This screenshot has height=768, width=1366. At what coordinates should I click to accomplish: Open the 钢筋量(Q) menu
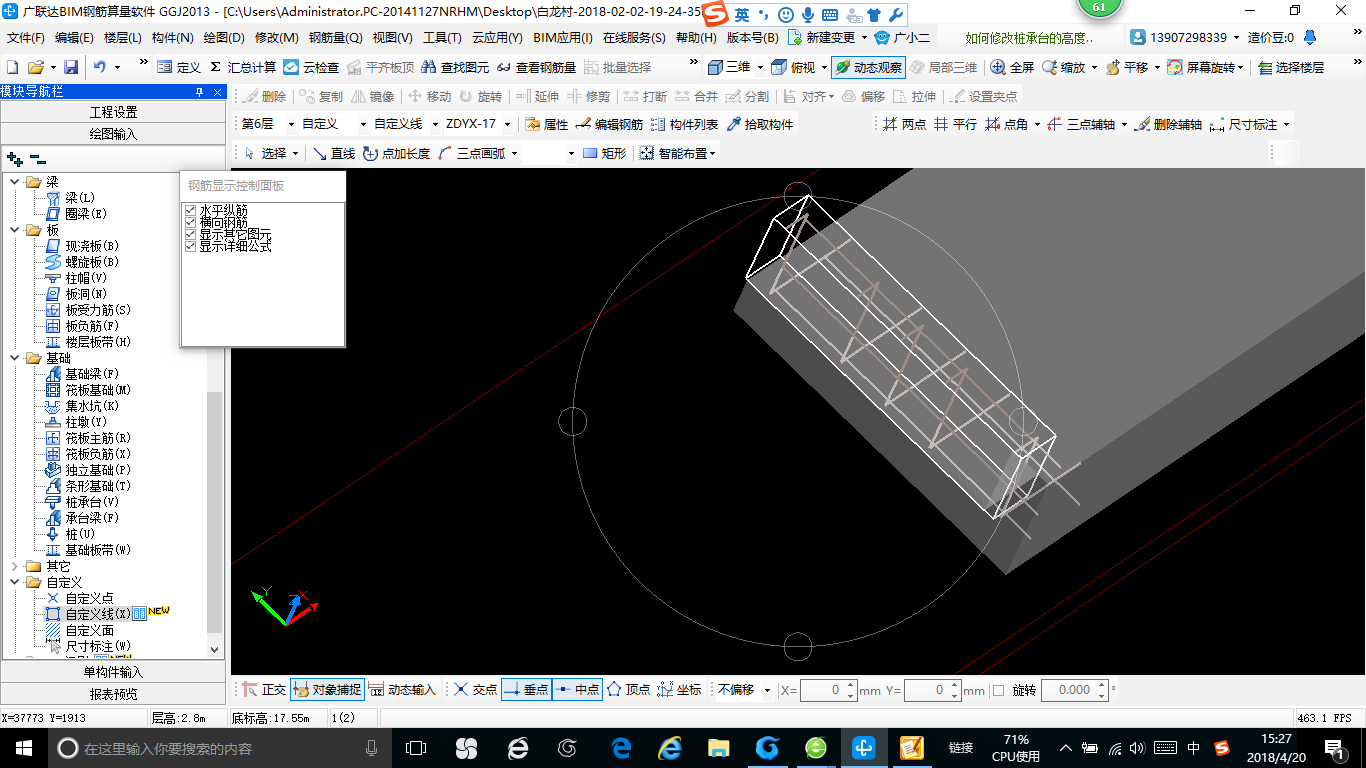click(335, 38)
